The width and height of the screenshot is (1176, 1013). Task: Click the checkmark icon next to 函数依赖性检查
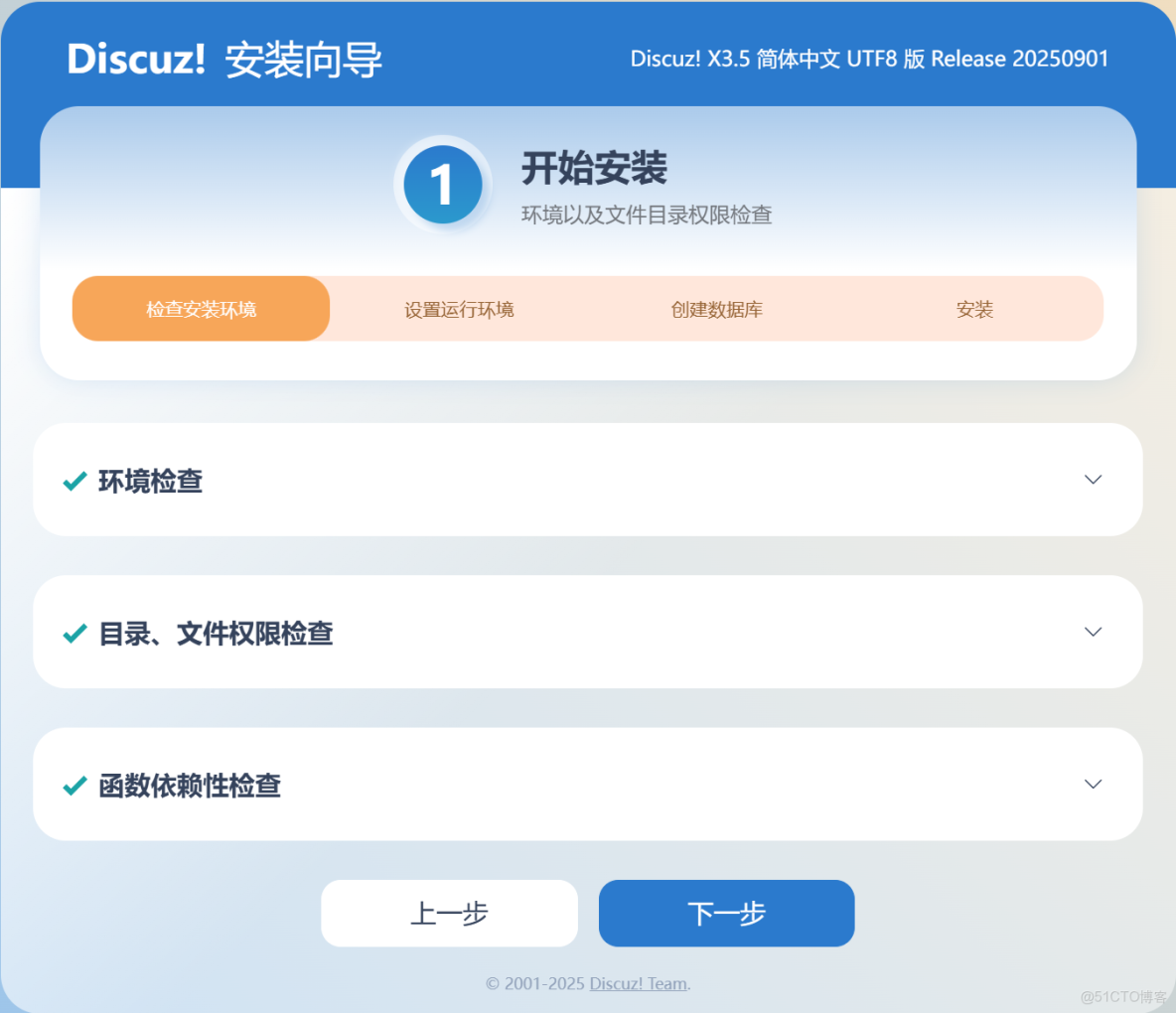(x=74, y=785)
